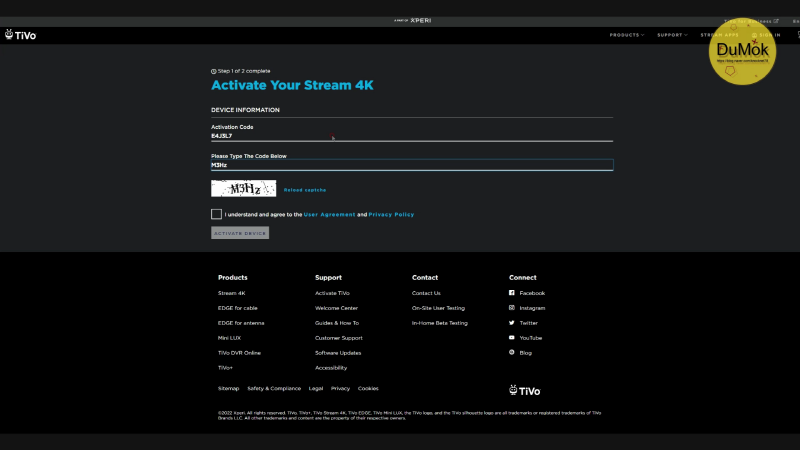Open the Guides & How To link
Viewport: 800px width, 450px height.
(x=337, y=323)
